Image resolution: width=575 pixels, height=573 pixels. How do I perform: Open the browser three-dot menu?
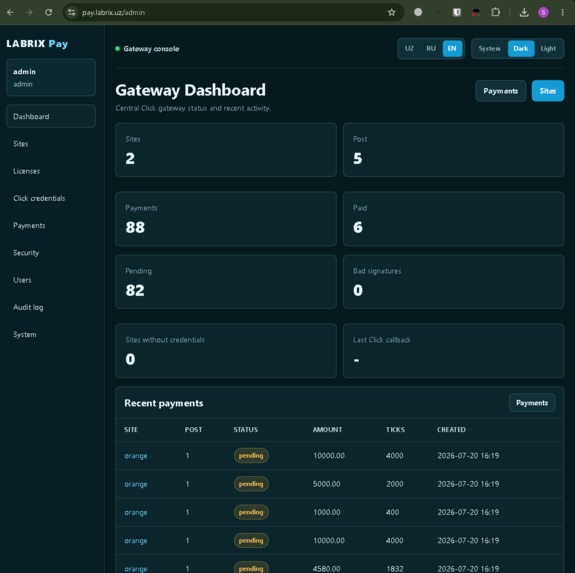(563, 12)
